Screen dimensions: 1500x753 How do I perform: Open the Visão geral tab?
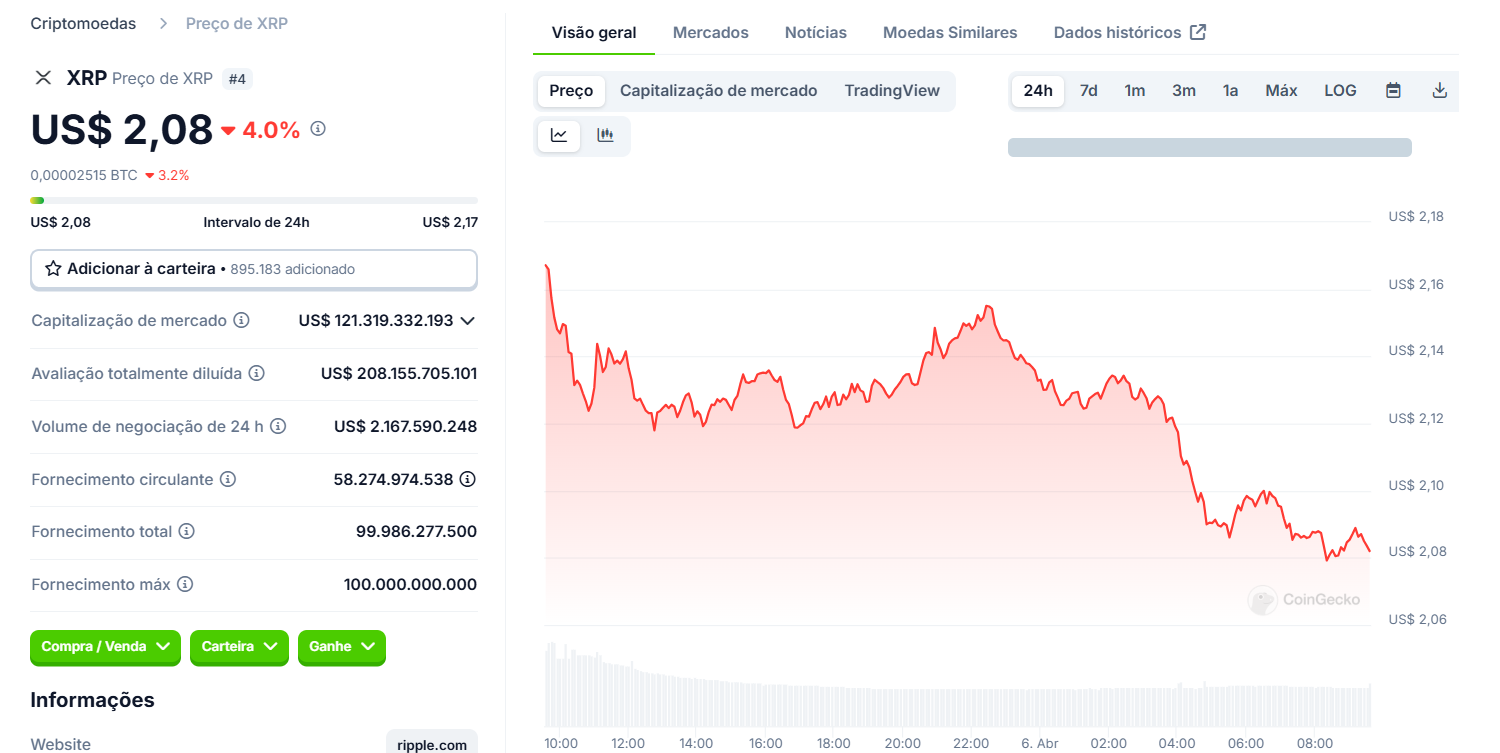point(594,32)
